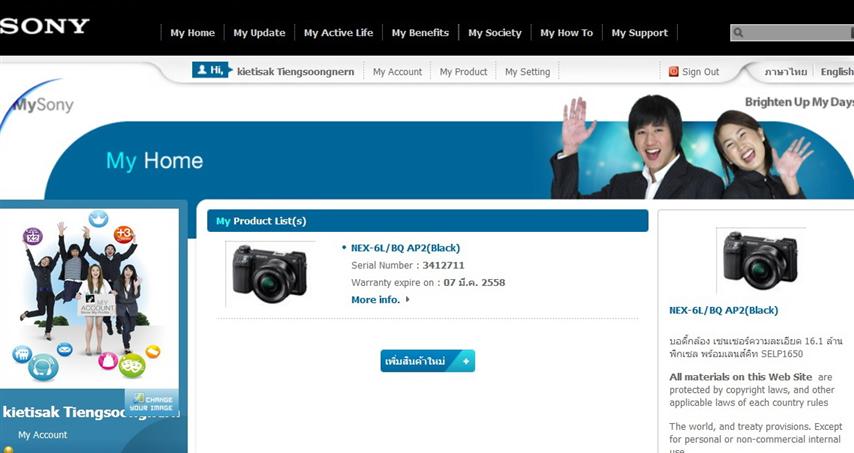Click kietisak Tiengsoongnern name in top bar
The image size is (854, 453).
point(295,72)
